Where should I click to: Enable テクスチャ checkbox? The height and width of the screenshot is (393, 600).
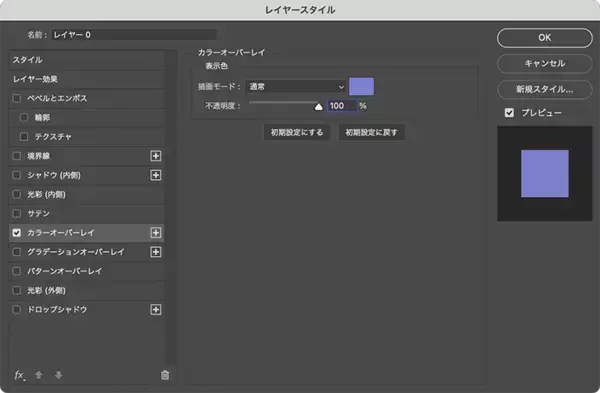(x=24, y=137)
